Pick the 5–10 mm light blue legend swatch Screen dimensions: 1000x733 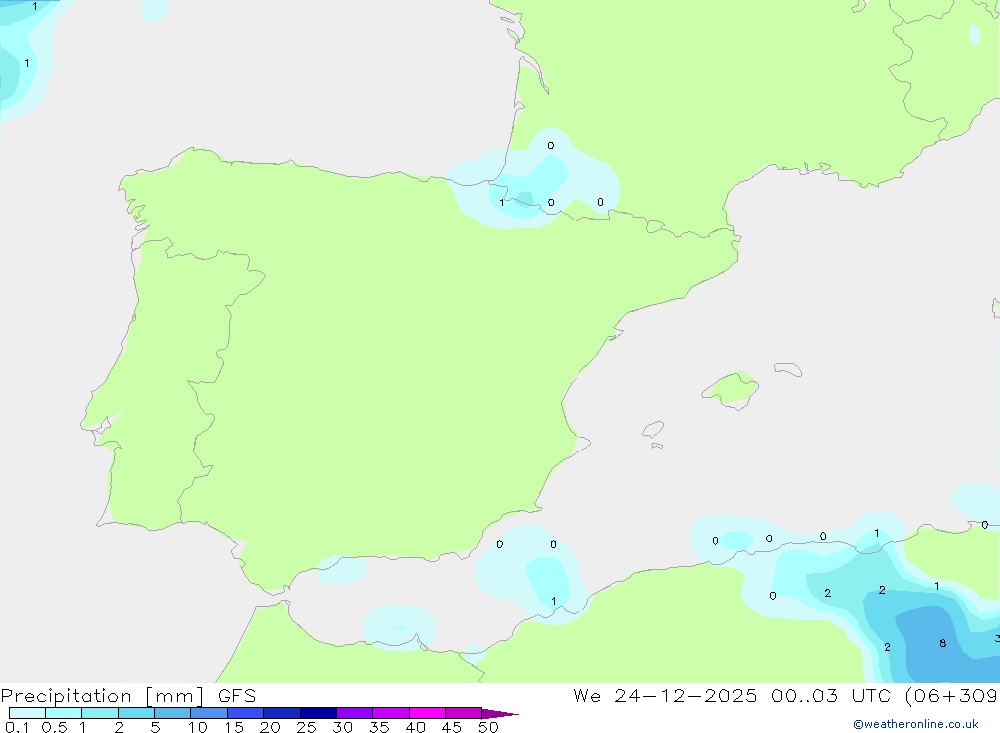172,713
